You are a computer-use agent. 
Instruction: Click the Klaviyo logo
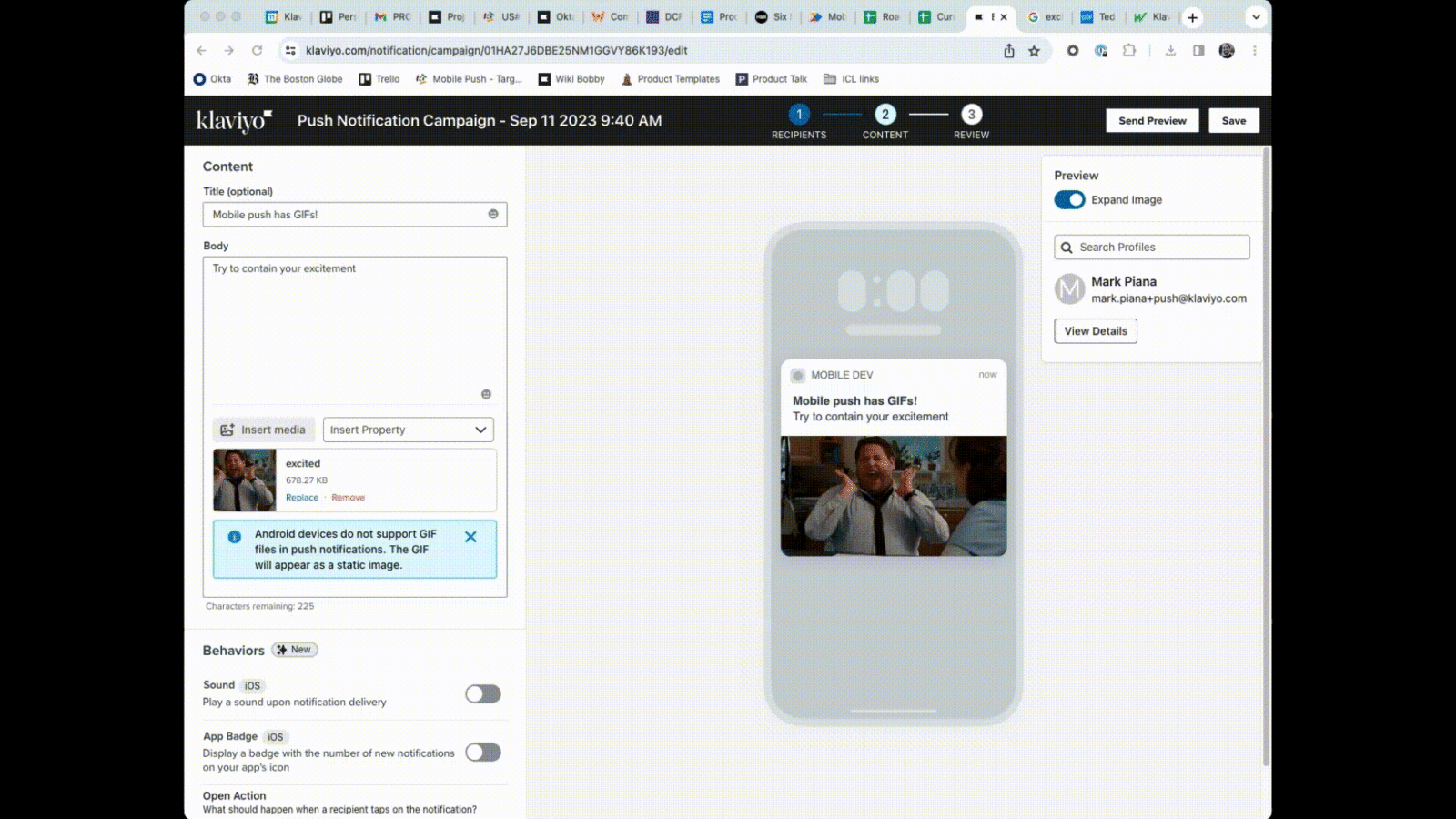point(234,121)
